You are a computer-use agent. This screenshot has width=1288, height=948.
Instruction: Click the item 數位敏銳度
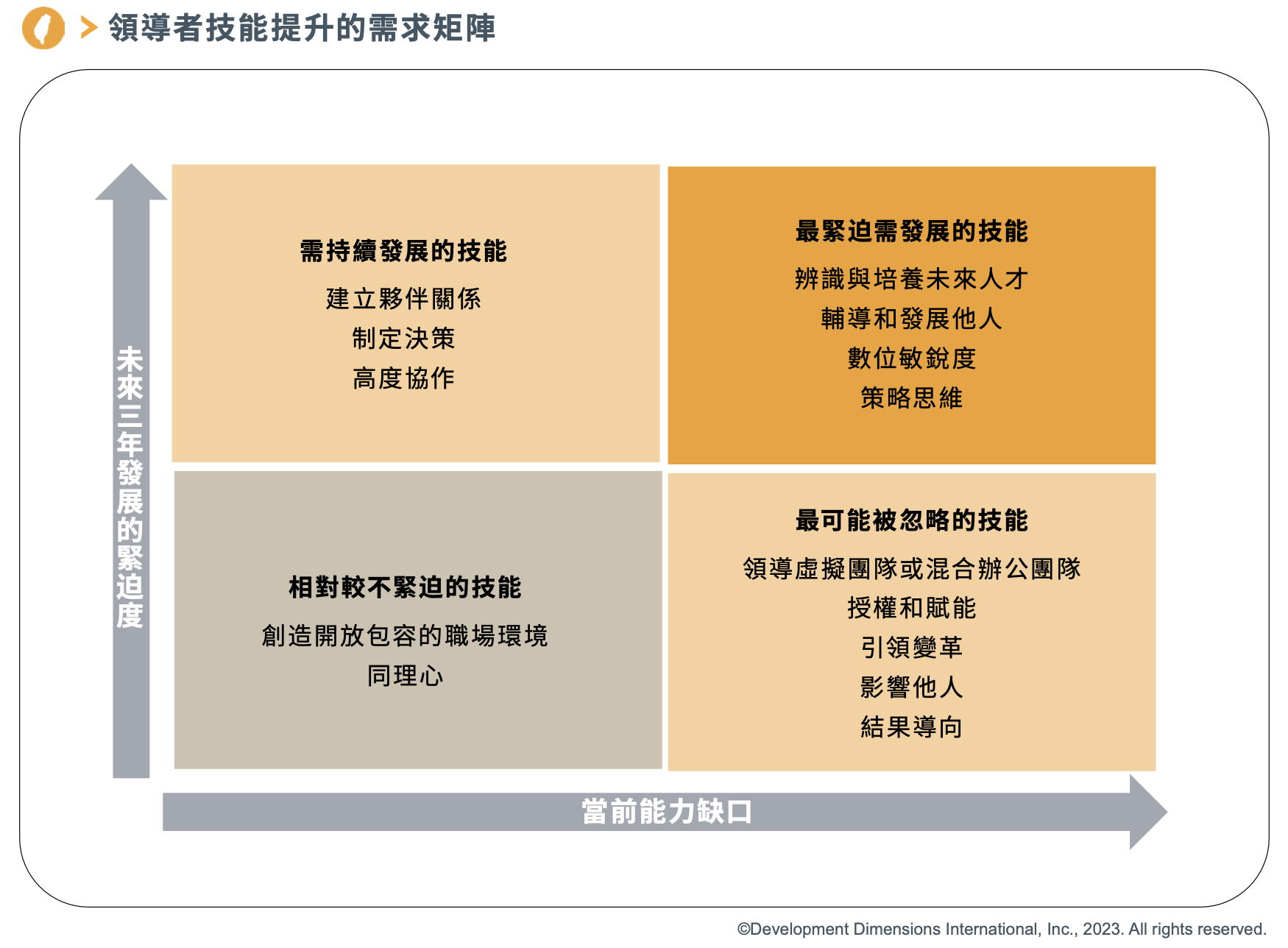(911, 358)
